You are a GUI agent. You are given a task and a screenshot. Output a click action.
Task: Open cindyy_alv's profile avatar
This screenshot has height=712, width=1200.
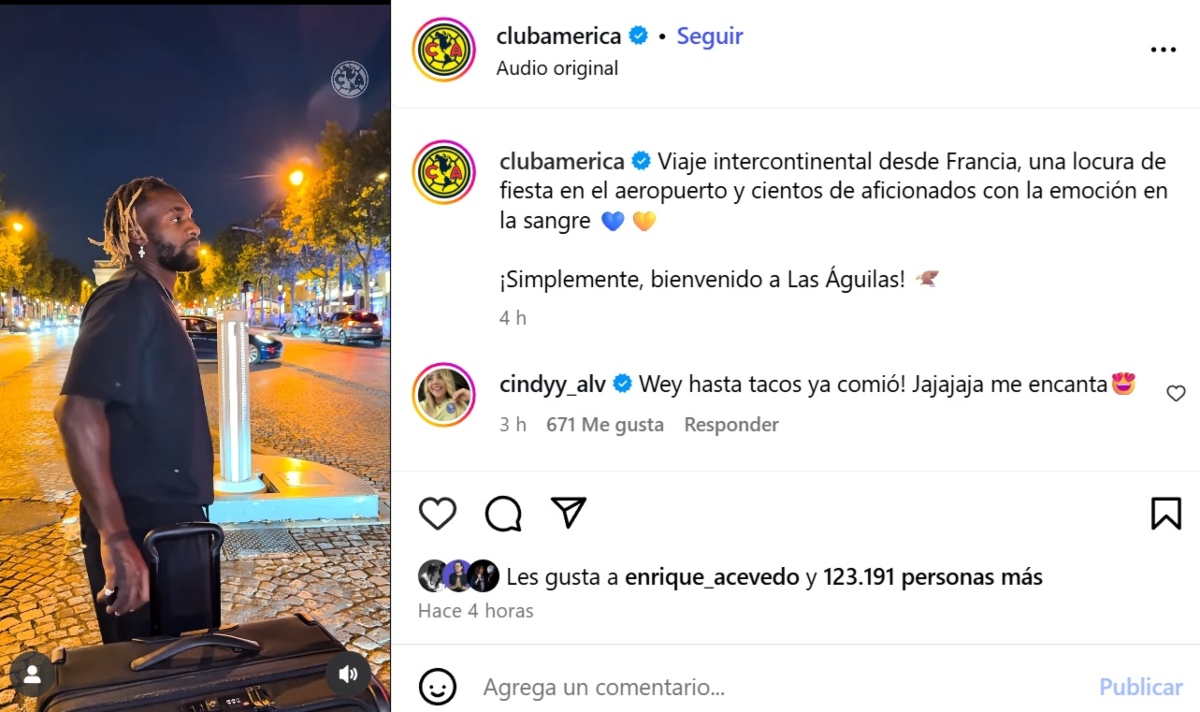[x=443, y=394]
